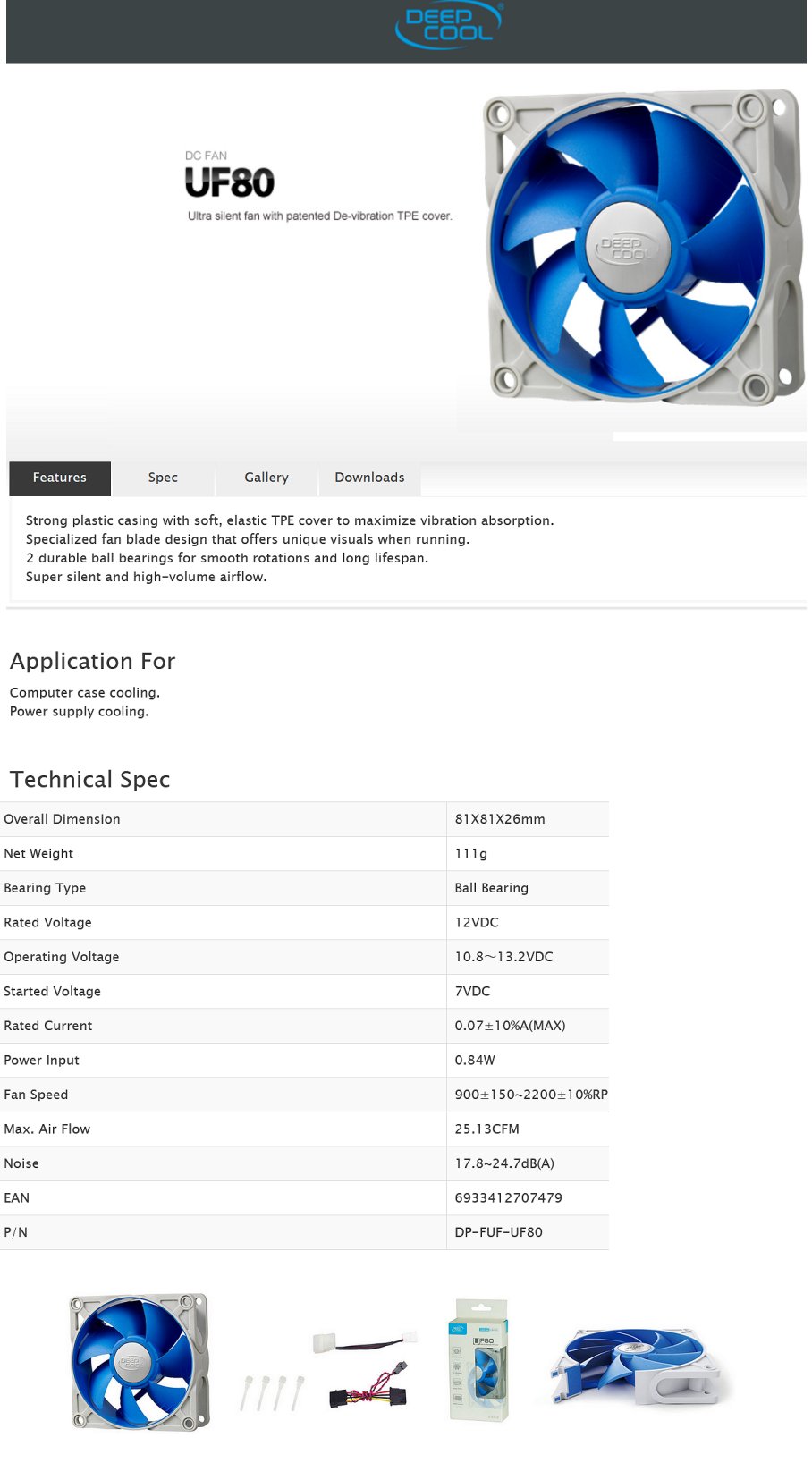
Task: Open the Features tab
Action: 60,478
